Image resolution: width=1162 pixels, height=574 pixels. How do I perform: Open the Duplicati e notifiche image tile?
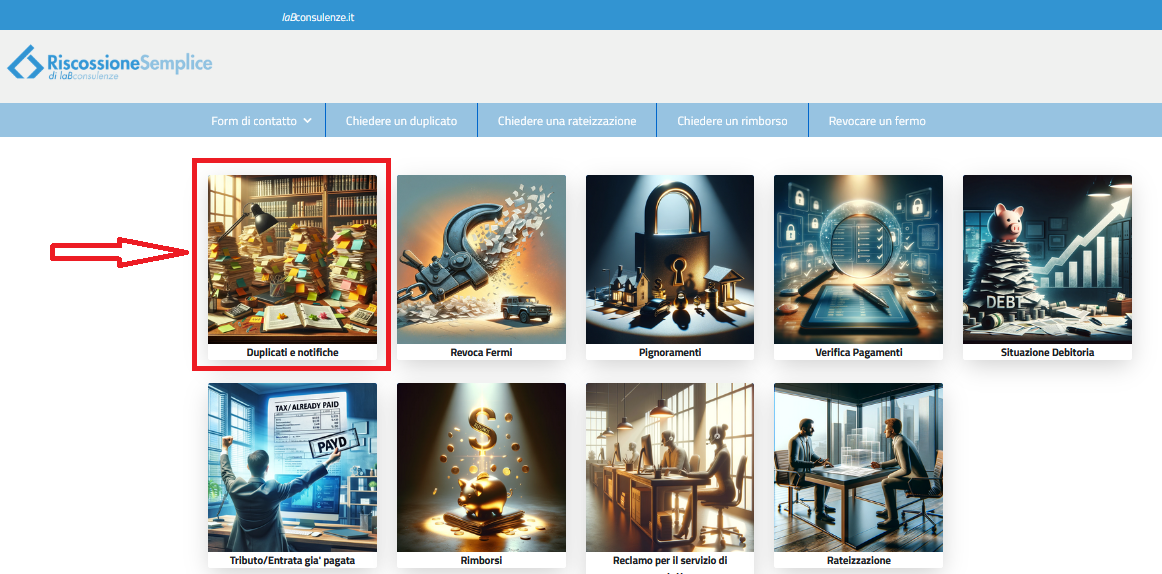coord(292,259)
